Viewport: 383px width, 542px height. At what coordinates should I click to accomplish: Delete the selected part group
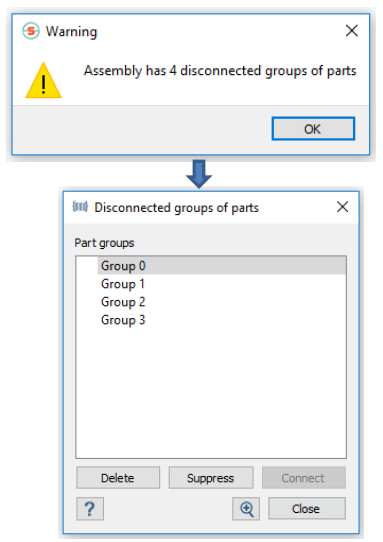click(118, 478)
